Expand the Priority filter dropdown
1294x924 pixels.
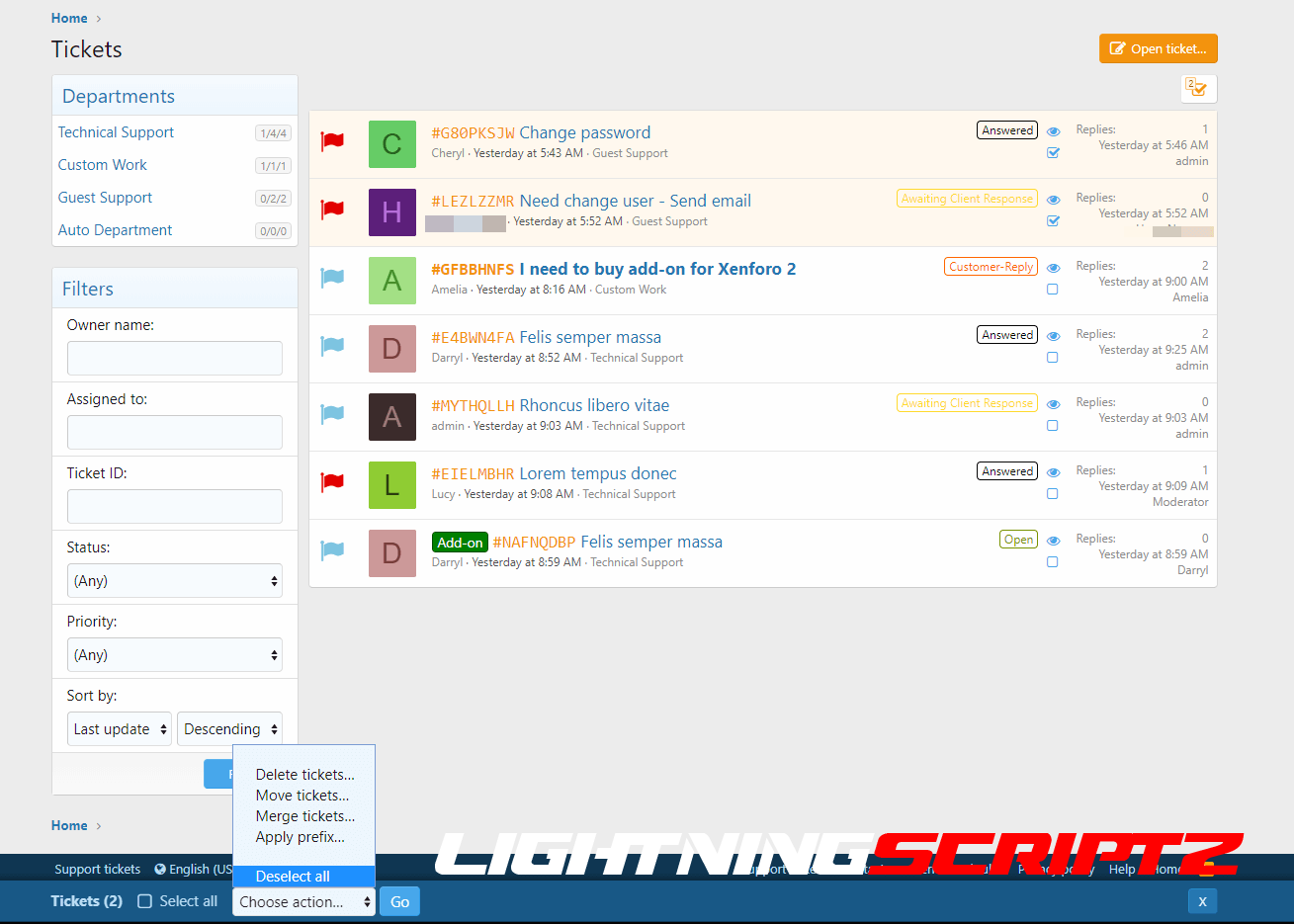(x=174, y=655)
